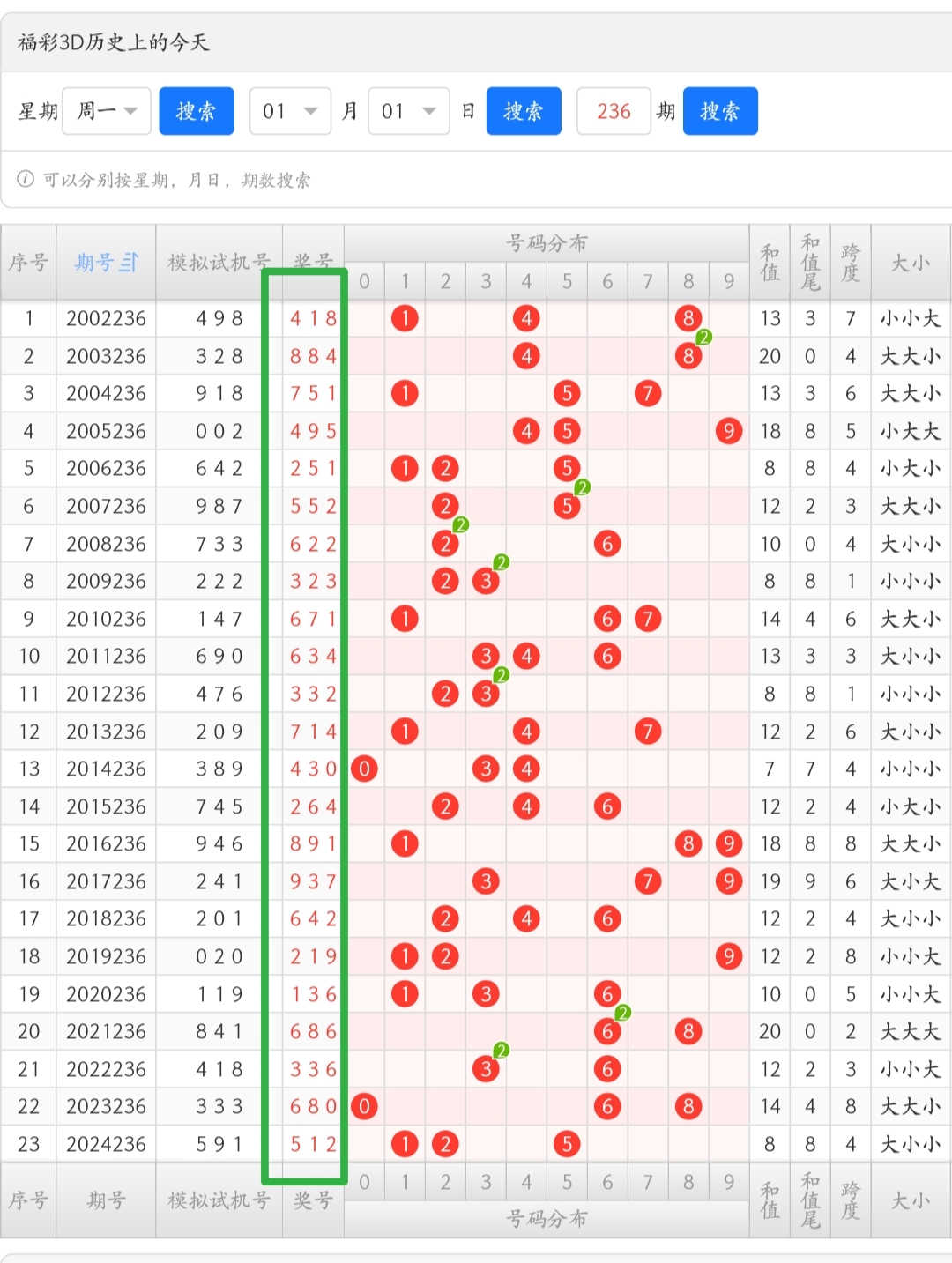Click red ball 1 in row 2002236

point(405,318)
